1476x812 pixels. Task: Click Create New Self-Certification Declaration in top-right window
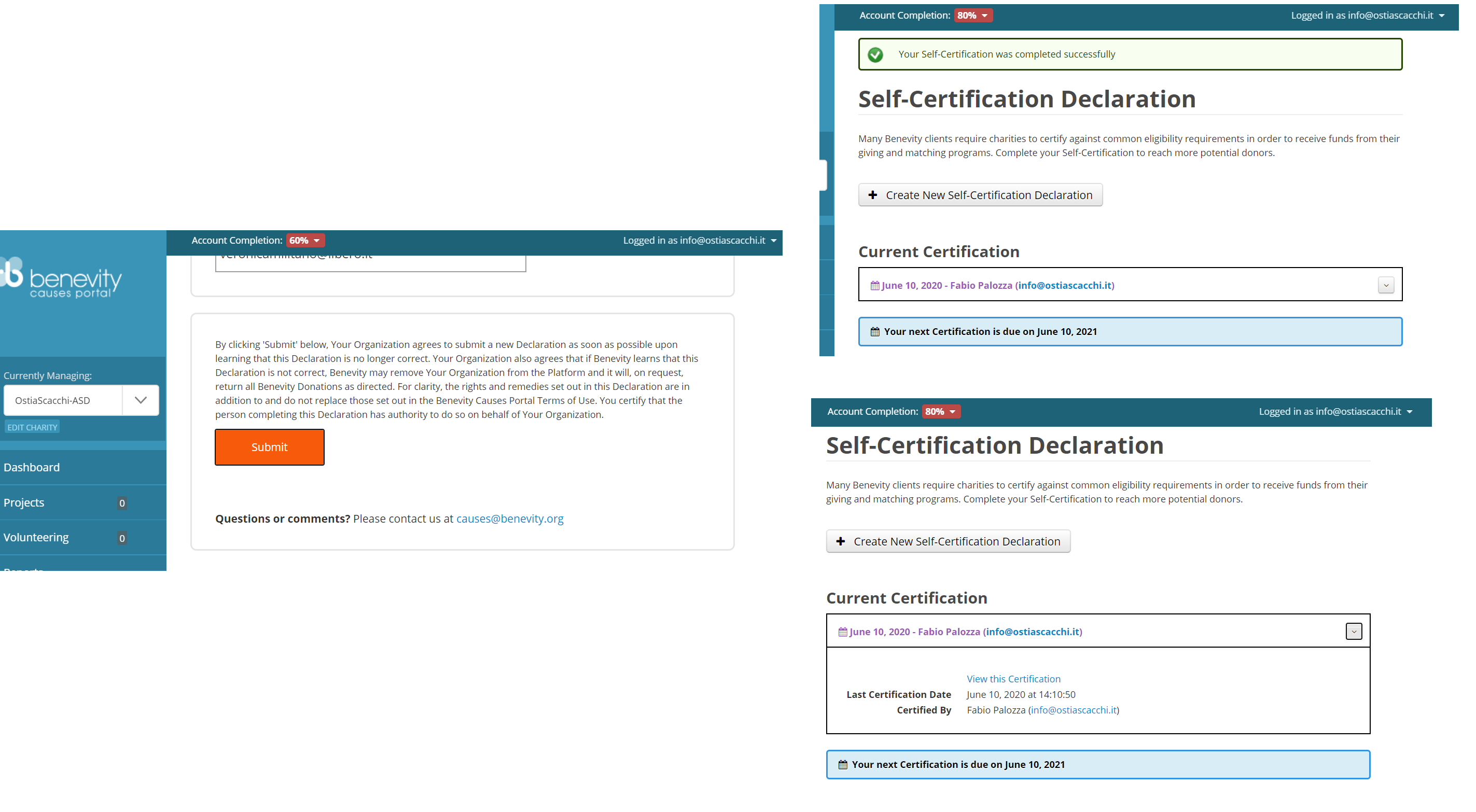(980, 195)
